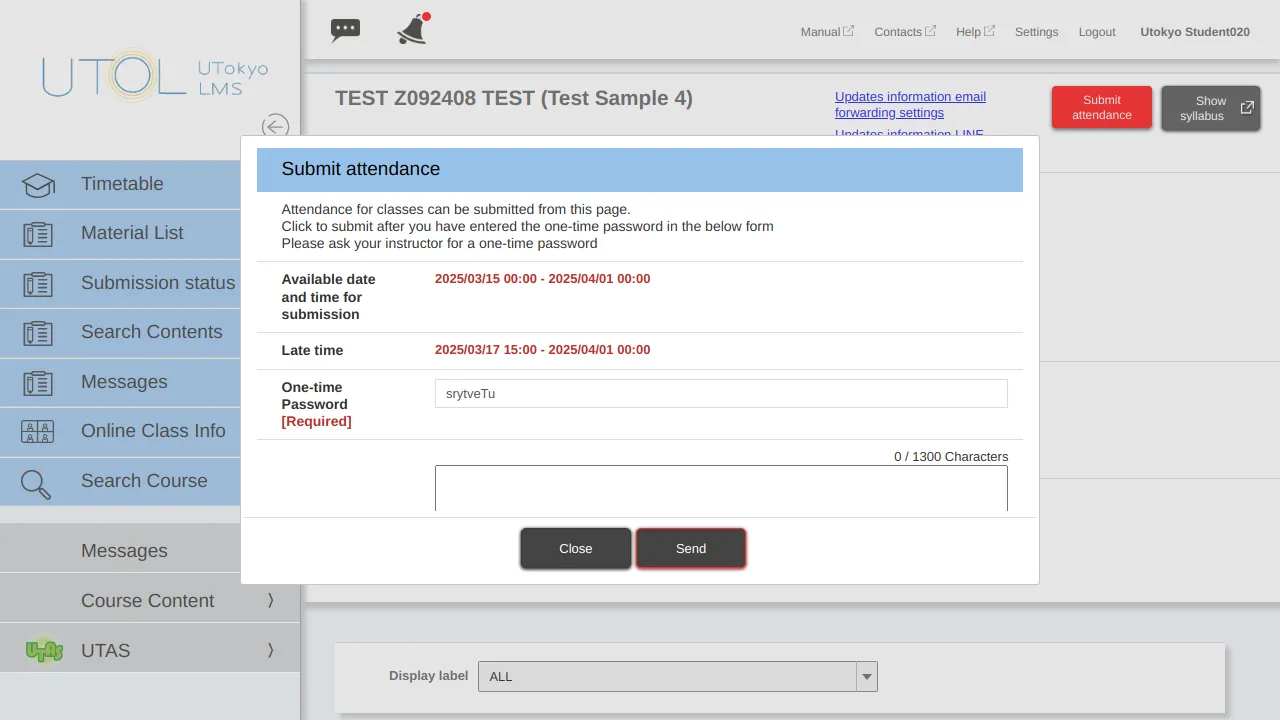Open the Display label dropdown
Screen dimensions: 1280x720
point(677,677)
